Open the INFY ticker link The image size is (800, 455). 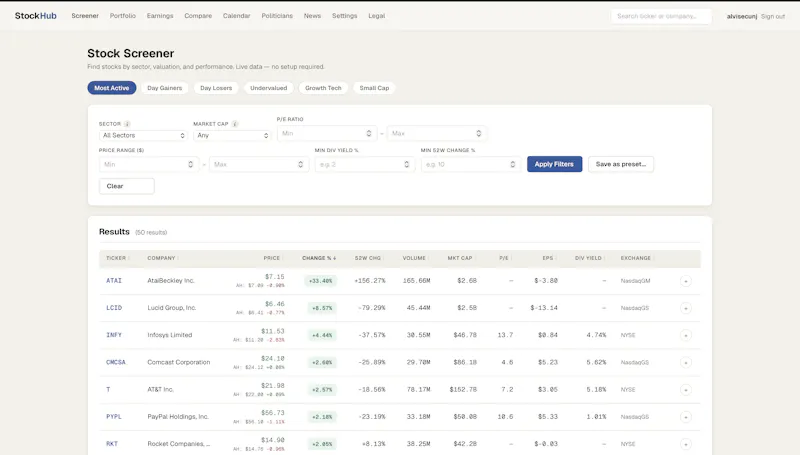pyautogui.click(x=114, y=335)
